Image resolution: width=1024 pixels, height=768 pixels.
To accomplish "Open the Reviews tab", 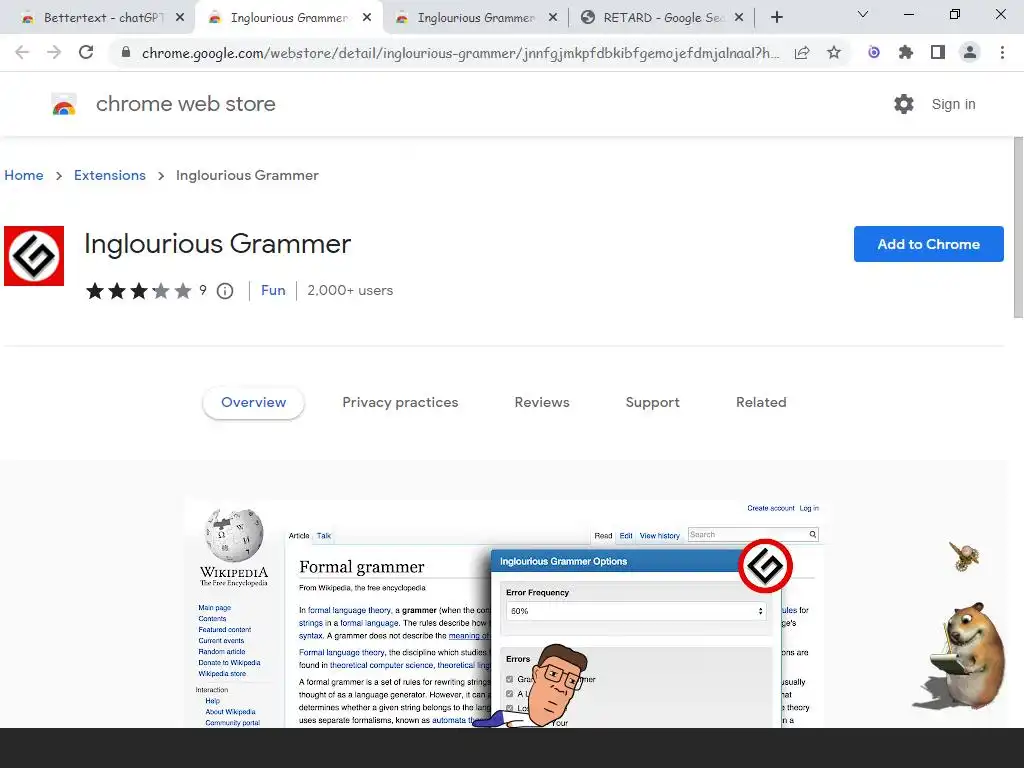I will click(x=542, y=402).
